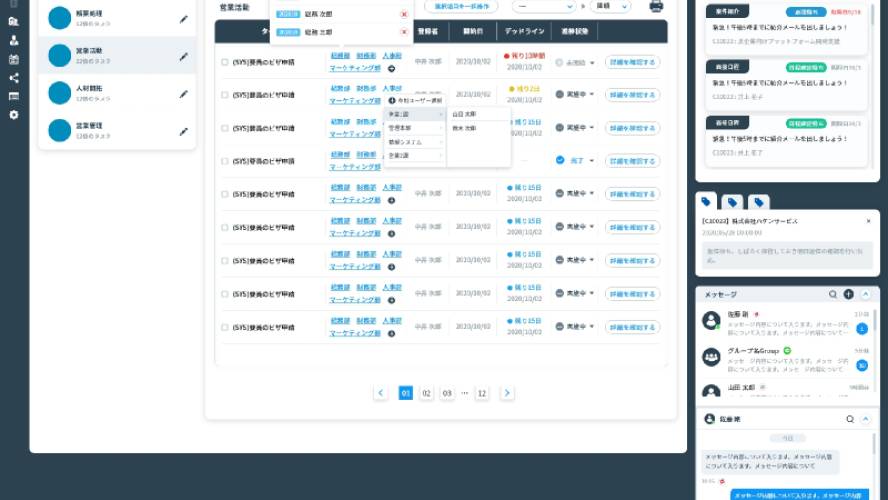Switch to the first tag tab
The height and width of the screenshot is (500, 888).
706,202
